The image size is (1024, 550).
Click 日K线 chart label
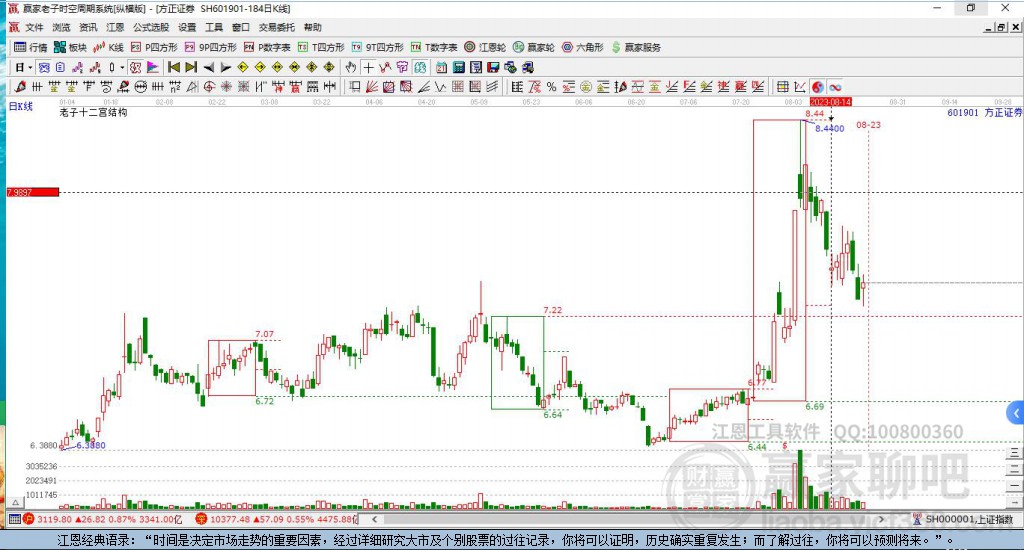(20, 106)
